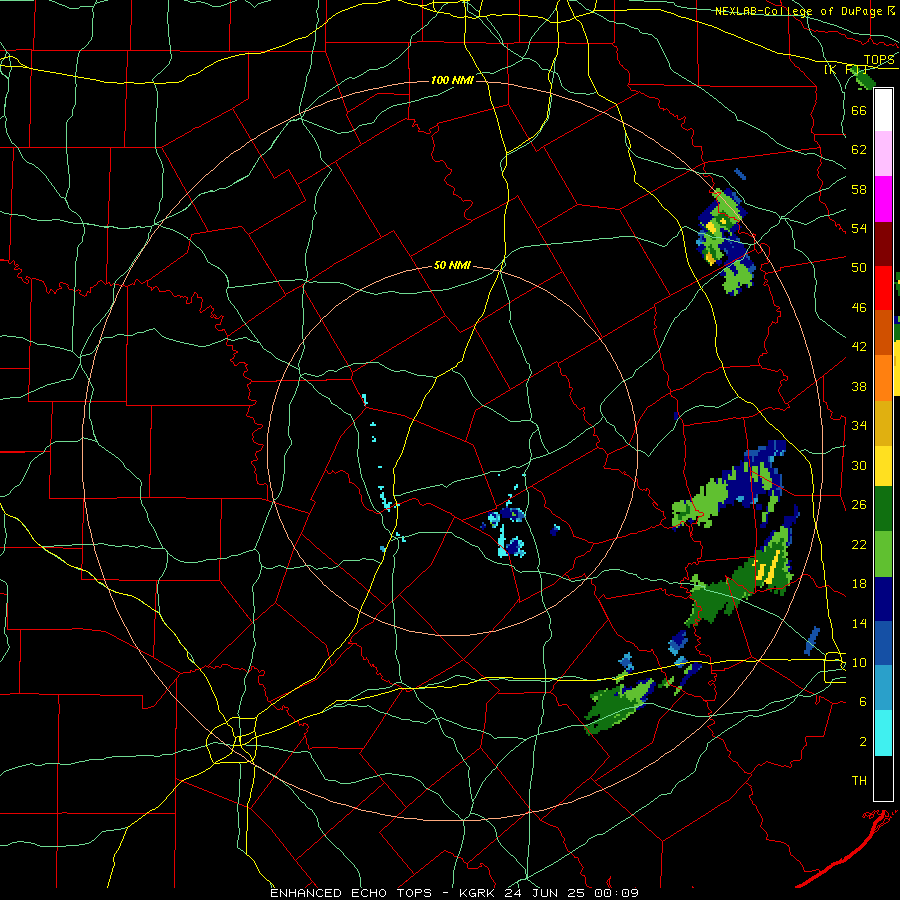Choose the navy blue legend swatch
Screen dimensions: 900x900
[x=883, y=599]
